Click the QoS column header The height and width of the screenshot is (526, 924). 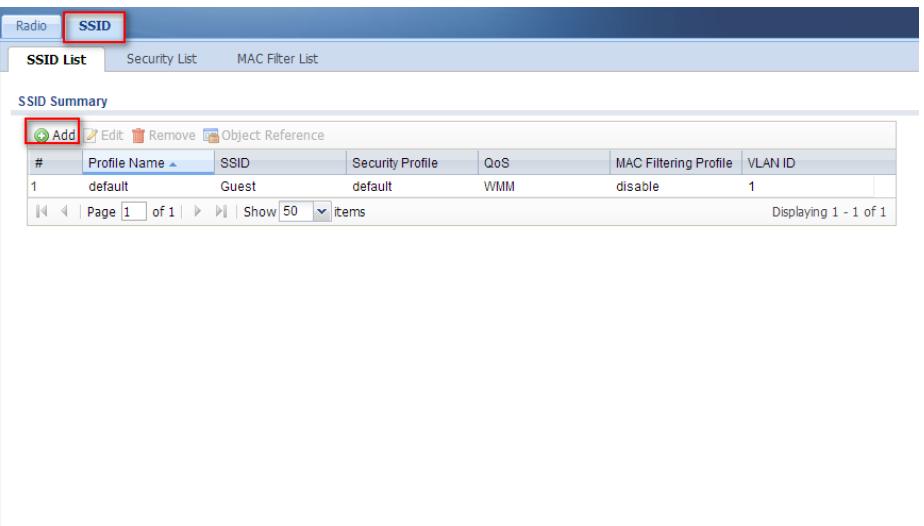[544, 163]
